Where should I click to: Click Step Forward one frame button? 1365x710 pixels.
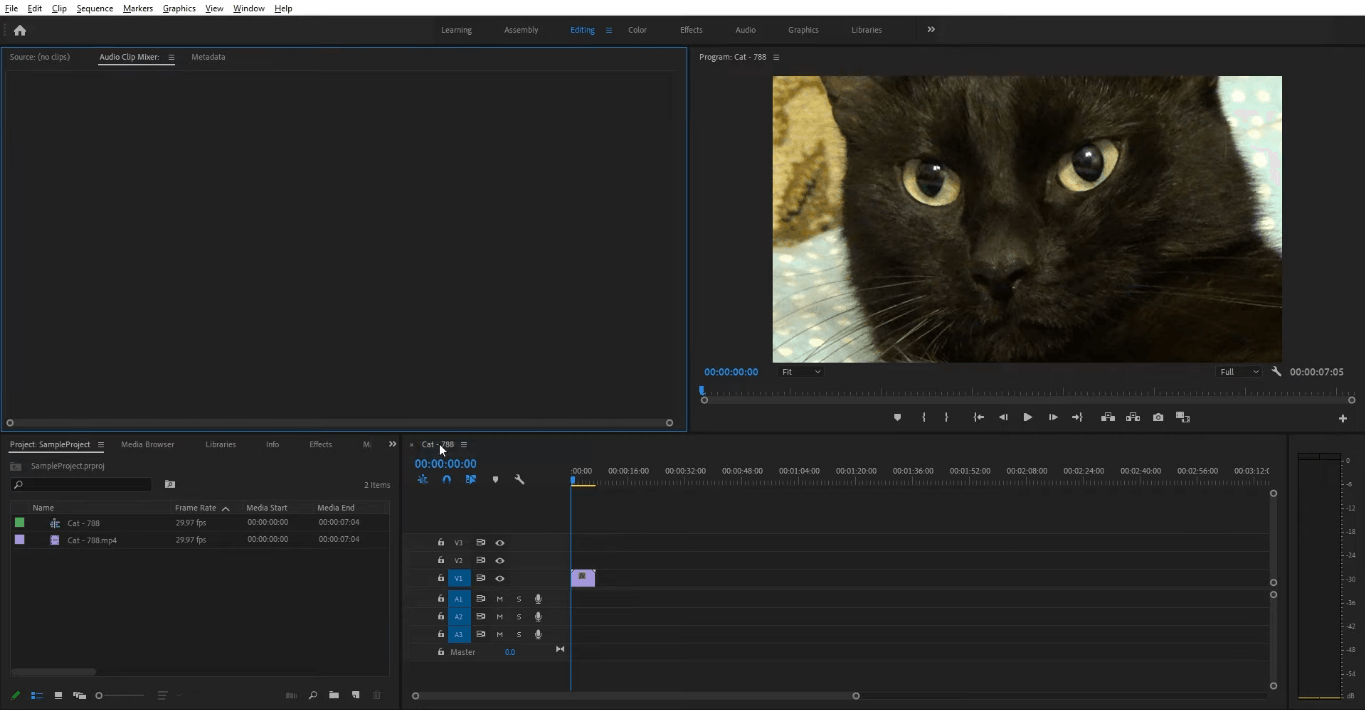click(1052, 417)
